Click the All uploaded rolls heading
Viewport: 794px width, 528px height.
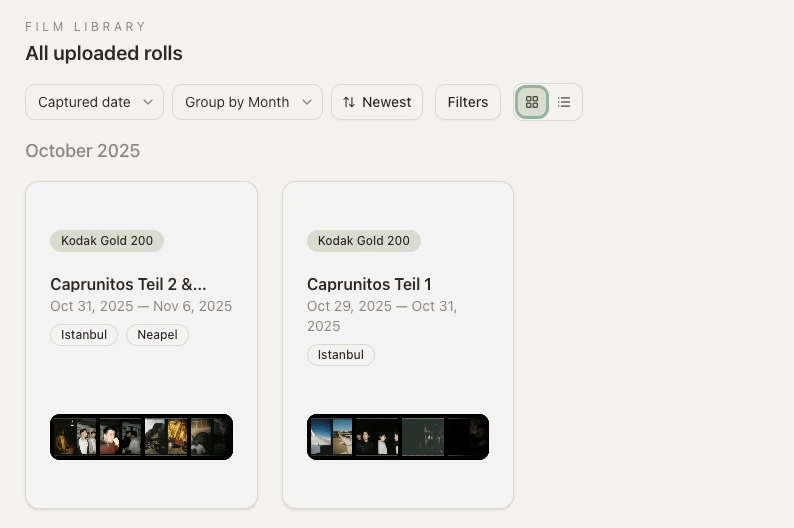click(x=104, y=53)
